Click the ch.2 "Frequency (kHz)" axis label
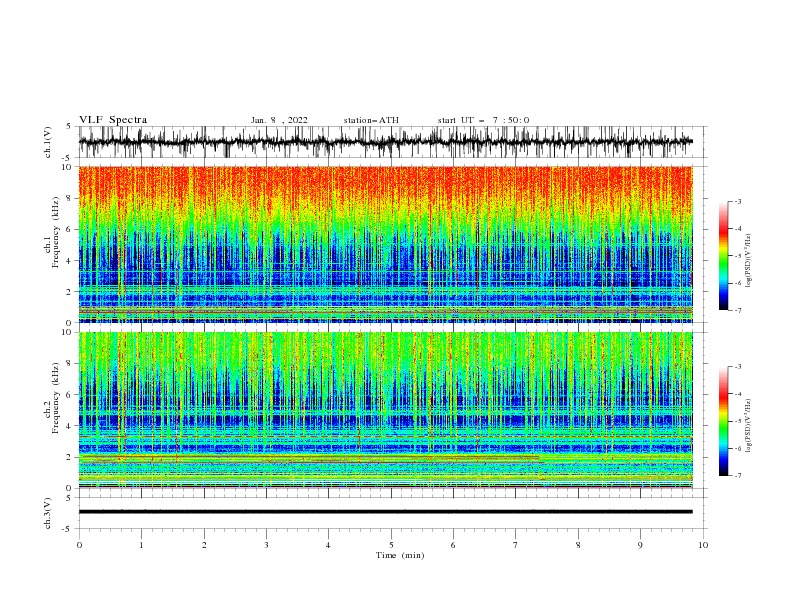 pyautogui.click(x=56, y=398)
